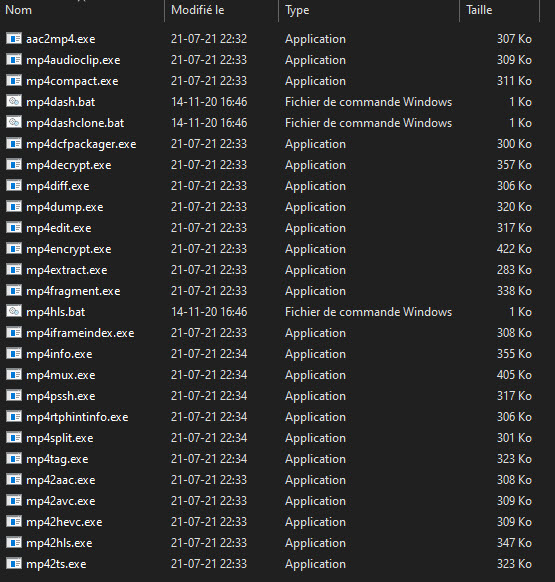The height and width of the screenshot is (582, 555).
Task: Sort files by the Nom column header
Action: [19, 10]
